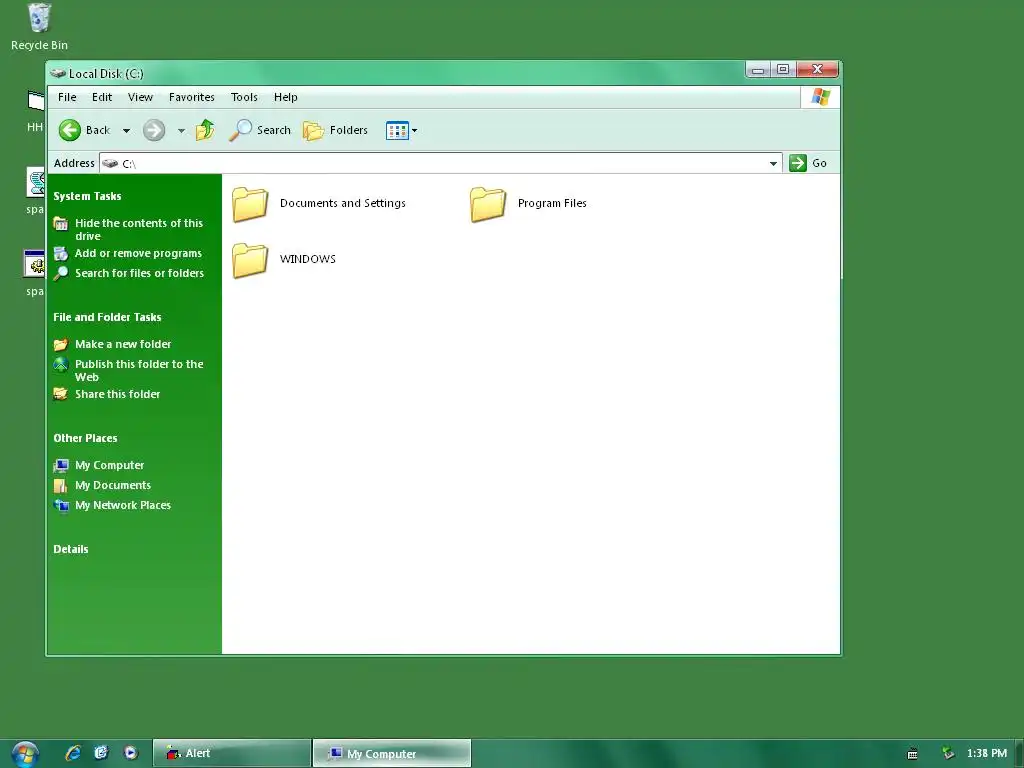Expand the Details section header
This screenshot has height=768, width=1024.
point(71,549)
